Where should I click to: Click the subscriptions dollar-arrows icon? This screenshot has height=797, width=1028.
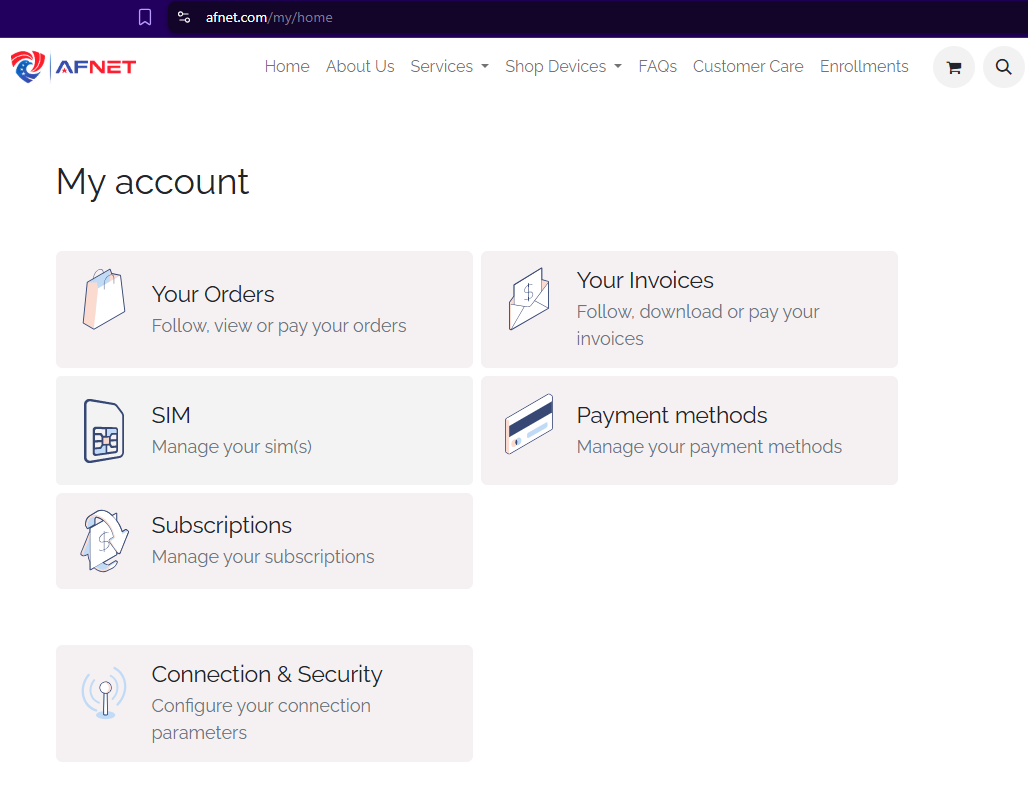(104, 540)
